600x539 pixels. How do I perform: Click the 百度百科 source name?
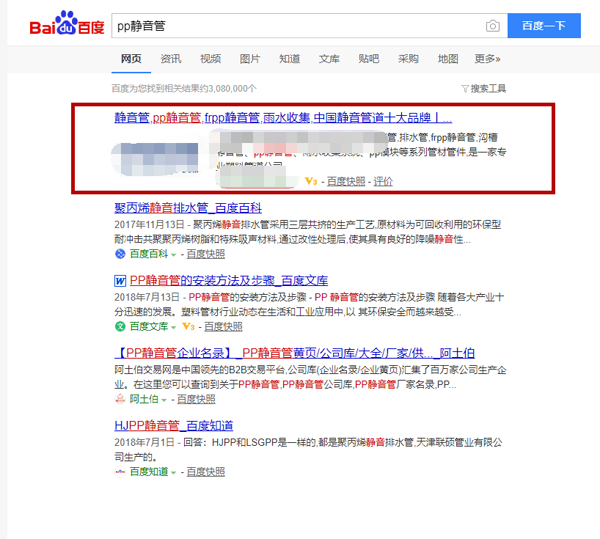(149, 254)
